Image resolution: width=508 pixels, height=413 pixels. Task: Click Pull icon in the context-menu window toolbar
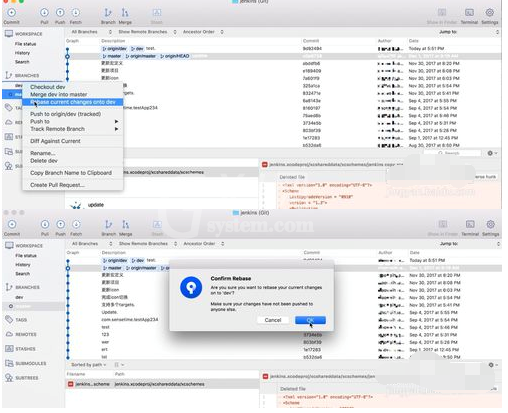44,13
